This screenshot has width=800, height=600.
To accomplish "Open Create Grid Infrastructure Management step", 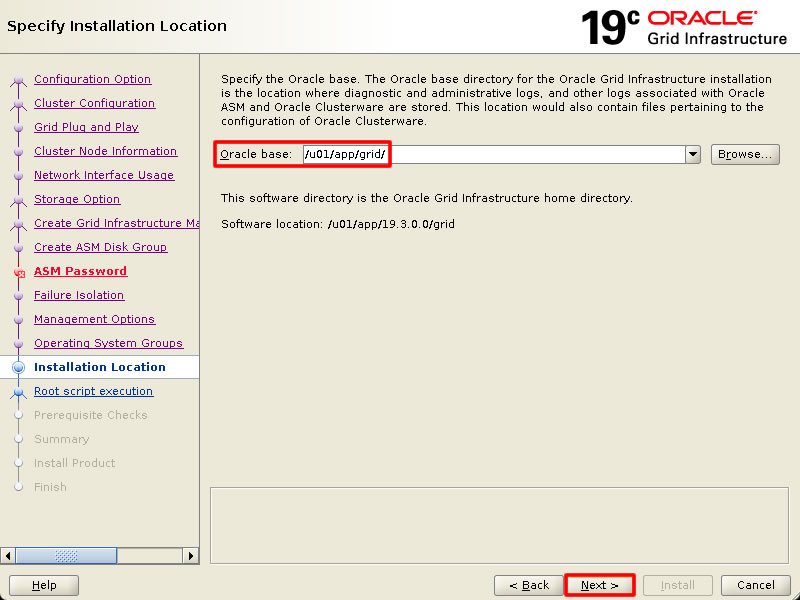I will (116, 223).
